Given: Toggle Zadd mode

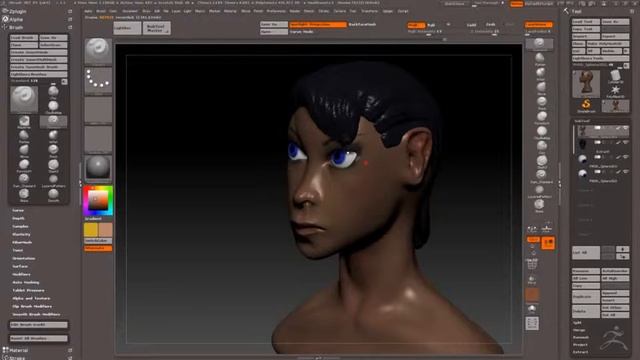Looking at the screenshot, I should click(x=471, y=25).
